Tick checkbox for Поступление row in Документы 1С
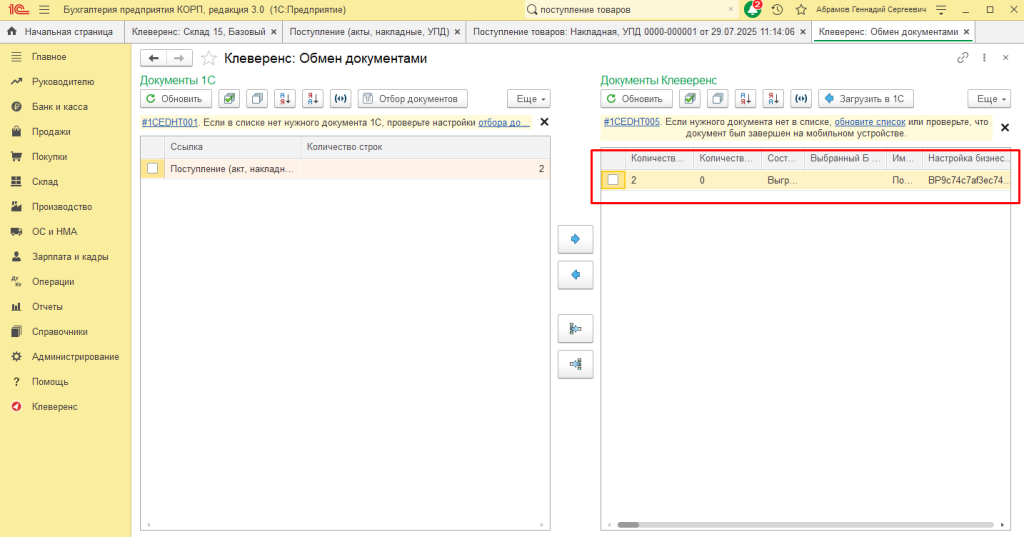 click(x=152, y=169)
